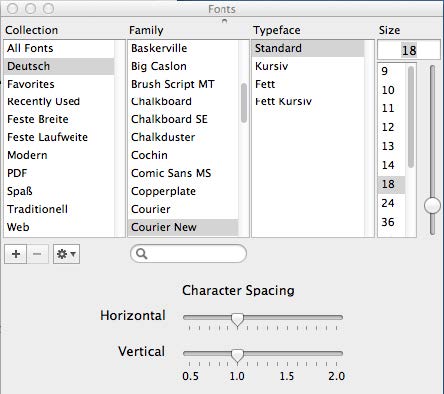The width and height of the screenshot is (444, 394).
Task: Select the Courier New family
Action: click(x=183, y=227)
